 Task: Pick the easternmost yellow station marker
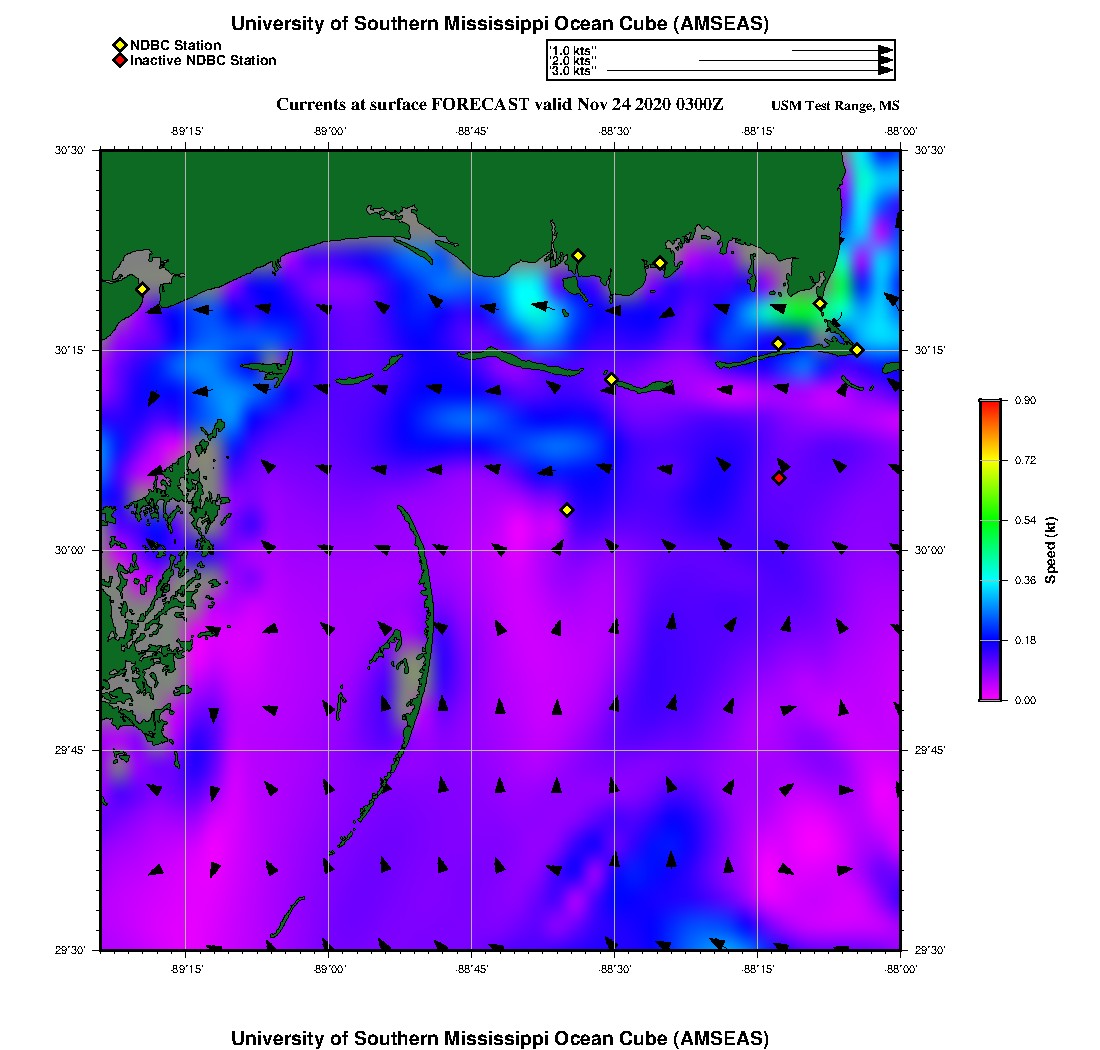tap(857, 349)
